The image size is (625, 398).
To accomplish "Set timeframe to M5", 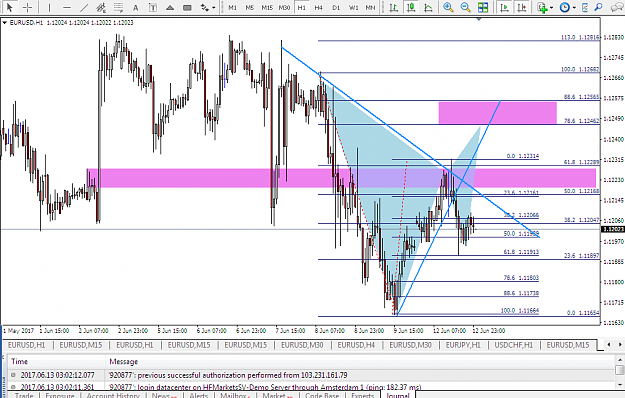I will point(250,7).
